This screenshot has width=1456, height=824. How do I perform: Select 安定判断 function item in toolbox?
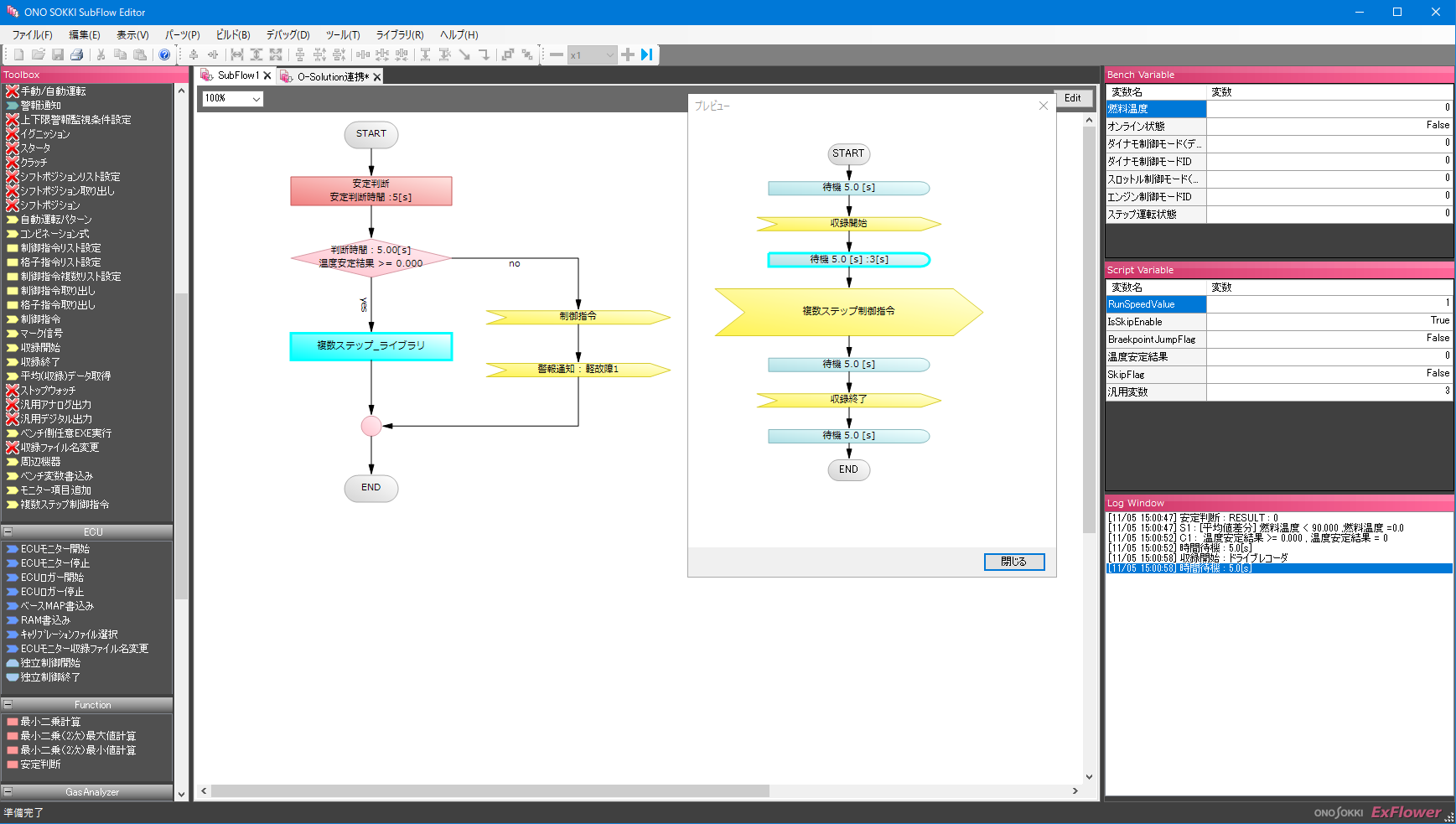[40, 764]
